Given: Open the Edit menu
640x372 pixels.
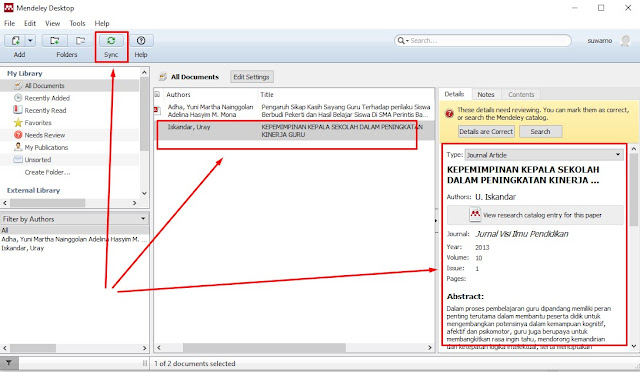Looking at the screenshot, I should point(30,23).
